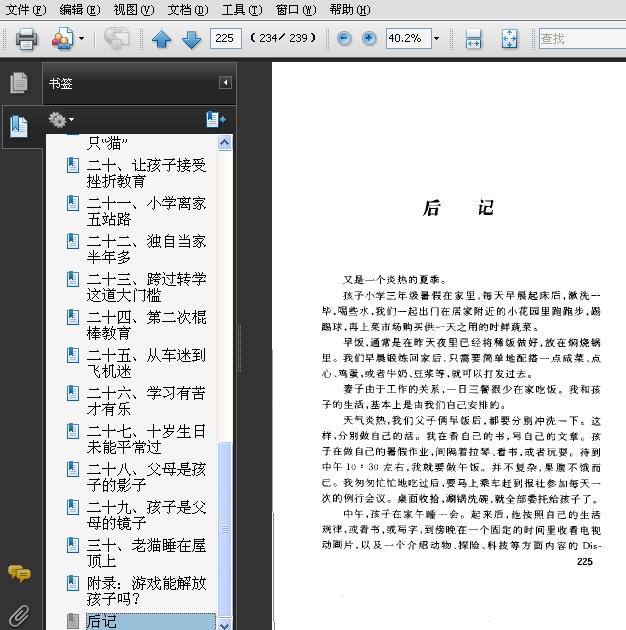Open the 工具(T) menu

242,10
